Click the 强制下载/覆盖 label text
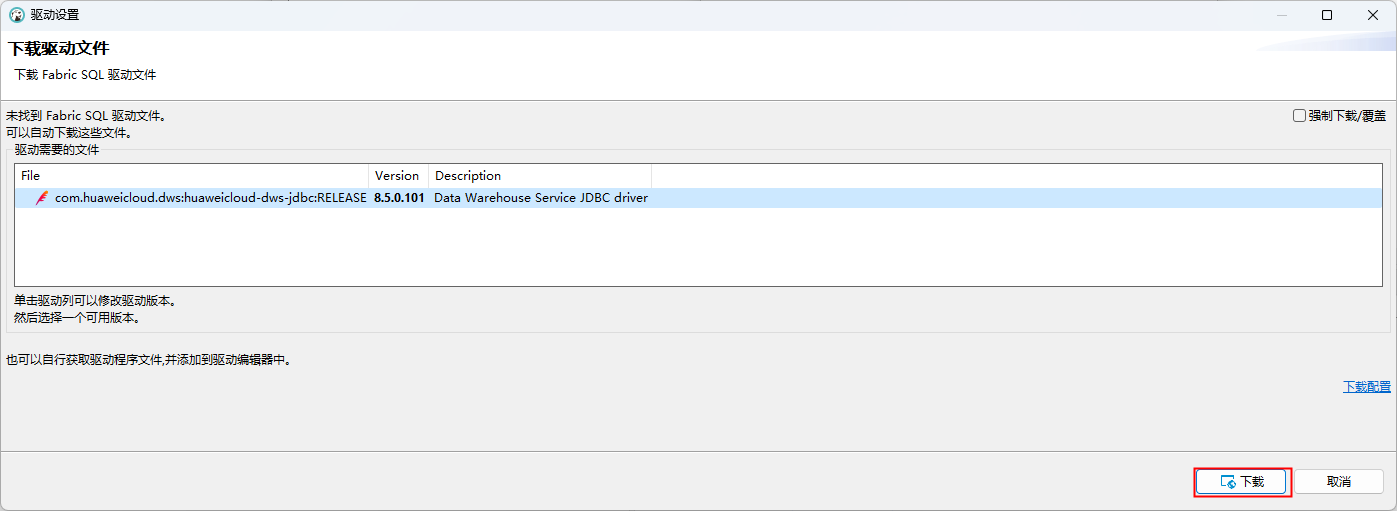 click(1347, 116)
